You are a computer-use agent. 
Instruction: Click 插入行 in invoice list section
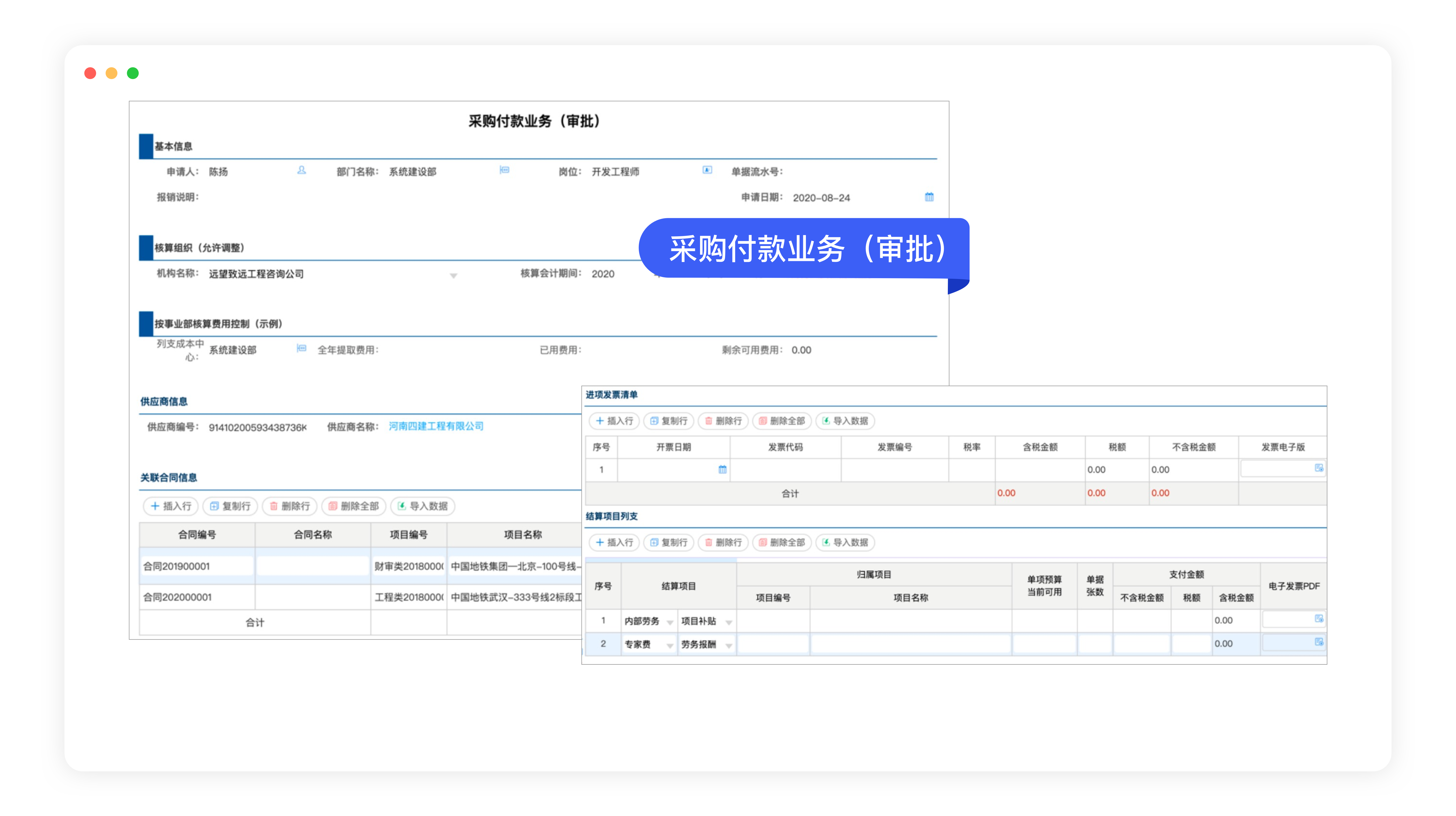click(x=614, y=421)
